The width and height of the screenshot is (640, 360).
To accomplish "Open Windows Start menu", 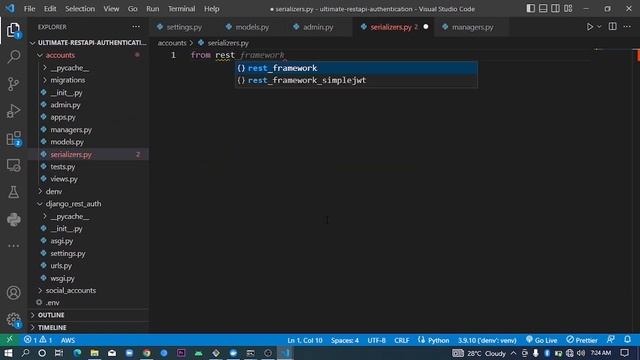I will point(8,353).
